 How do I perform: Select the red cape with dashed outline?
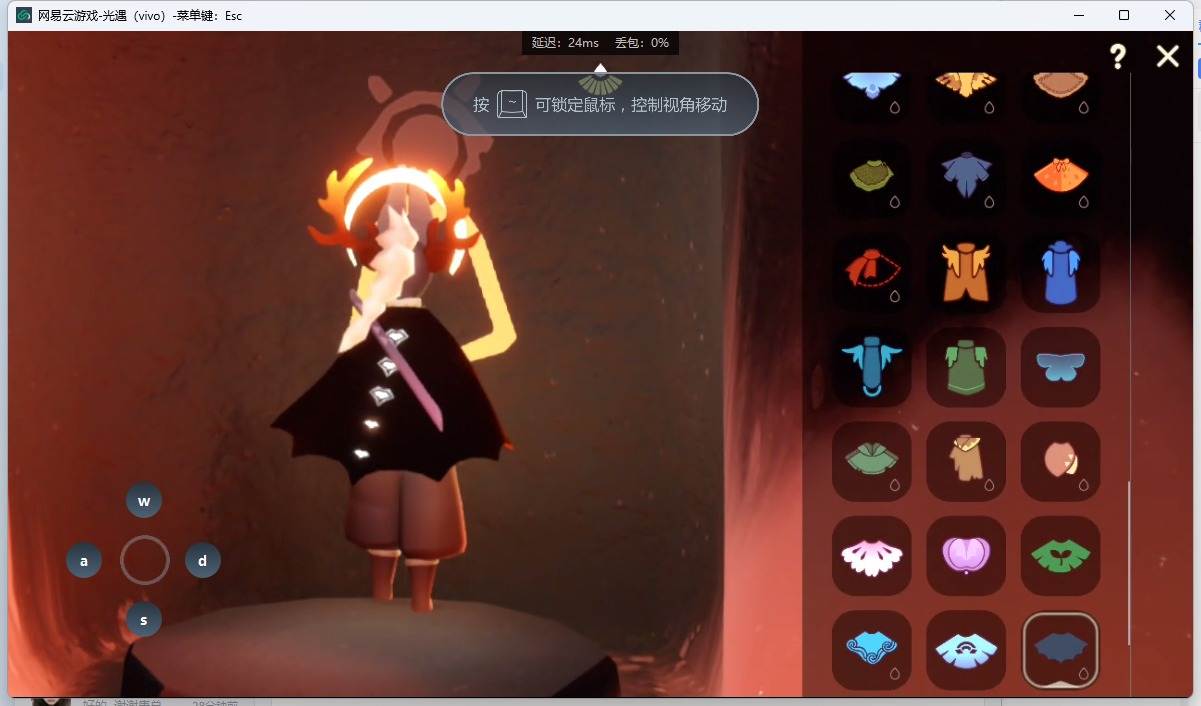tap(871, 272)
